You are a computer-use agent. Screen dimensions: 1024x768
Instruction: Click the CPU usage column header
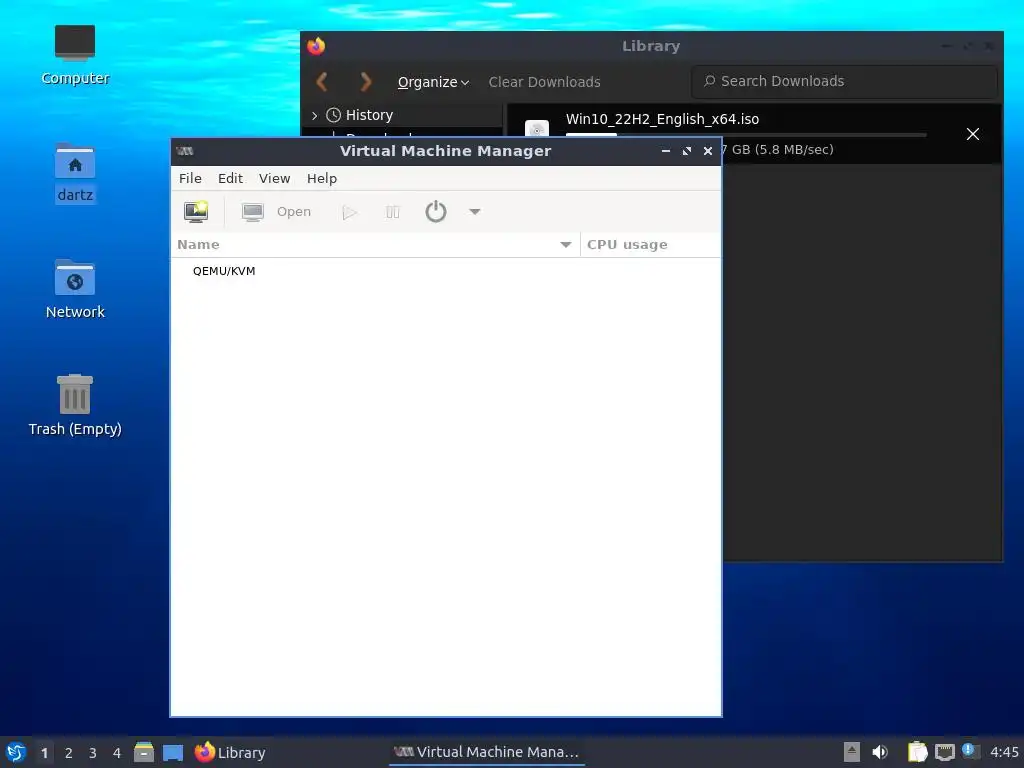[650, 244]
